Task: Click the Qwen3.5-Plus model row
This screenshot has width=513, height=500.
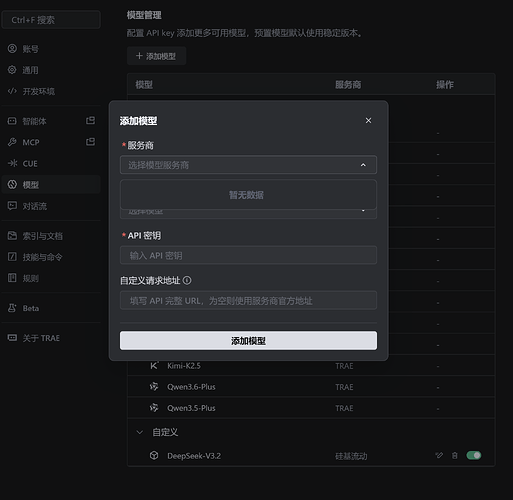Action: pyautogui.click(x=311, y=408)
